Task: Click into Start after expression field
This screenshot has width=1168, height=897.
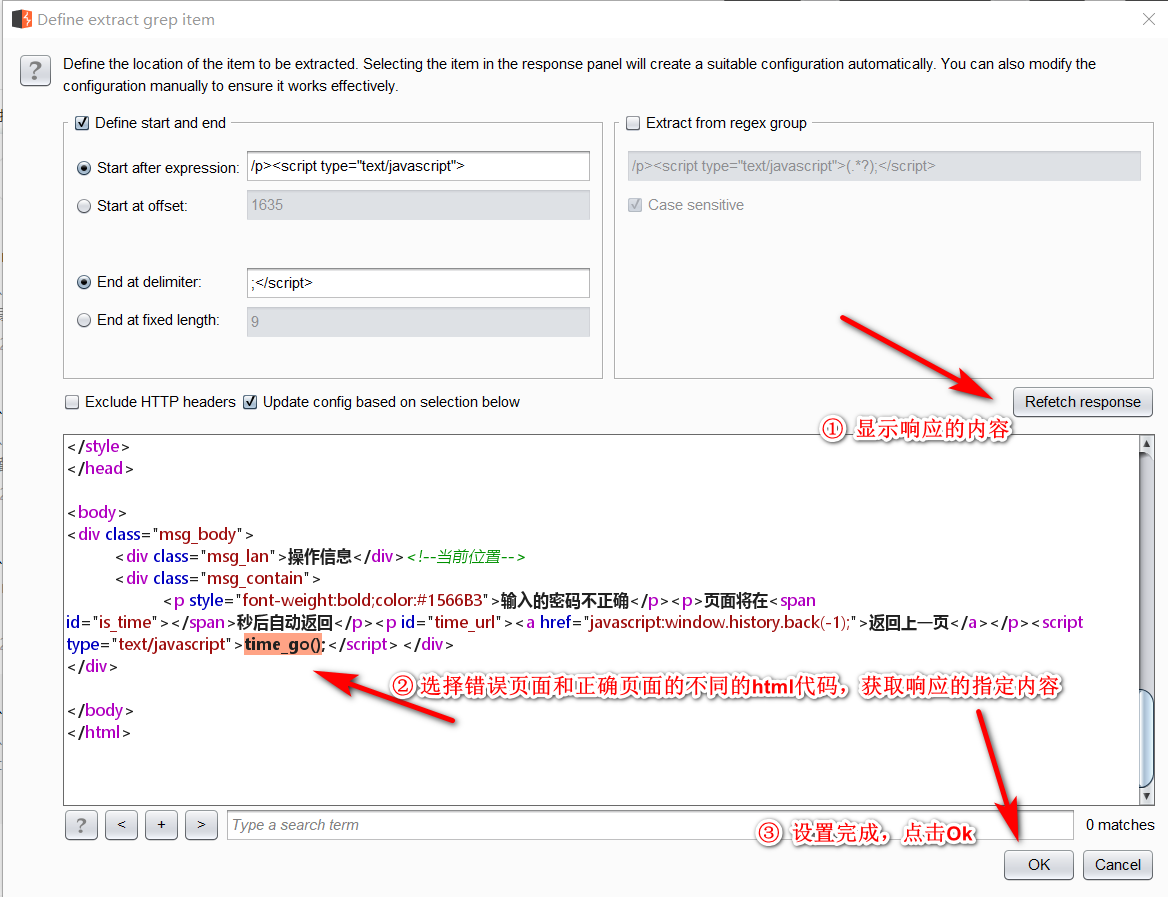Action: pyautogui.click(x=418, y=166)
